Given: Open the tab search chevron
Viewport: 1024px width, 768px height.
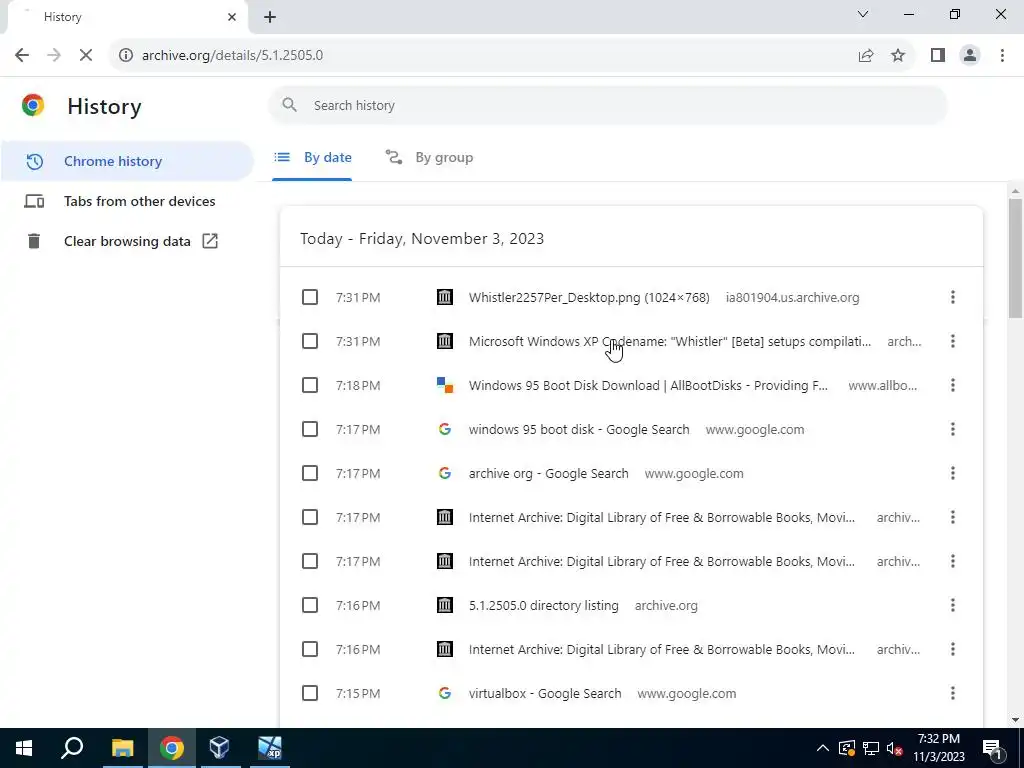Looking at the screenshot, I should point(863,14).
